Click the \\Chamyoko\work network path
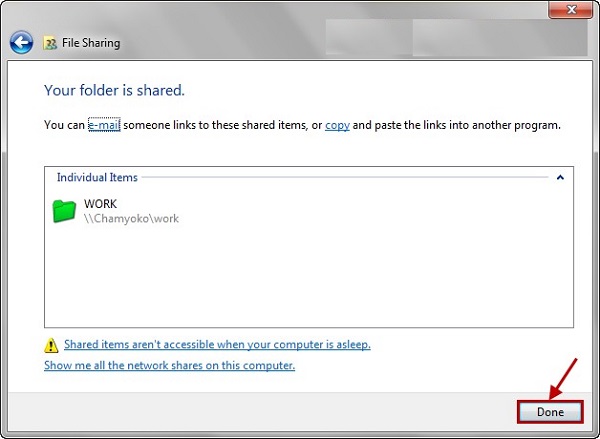This screenshot has height=439, width=600. (x=131, y=218)
